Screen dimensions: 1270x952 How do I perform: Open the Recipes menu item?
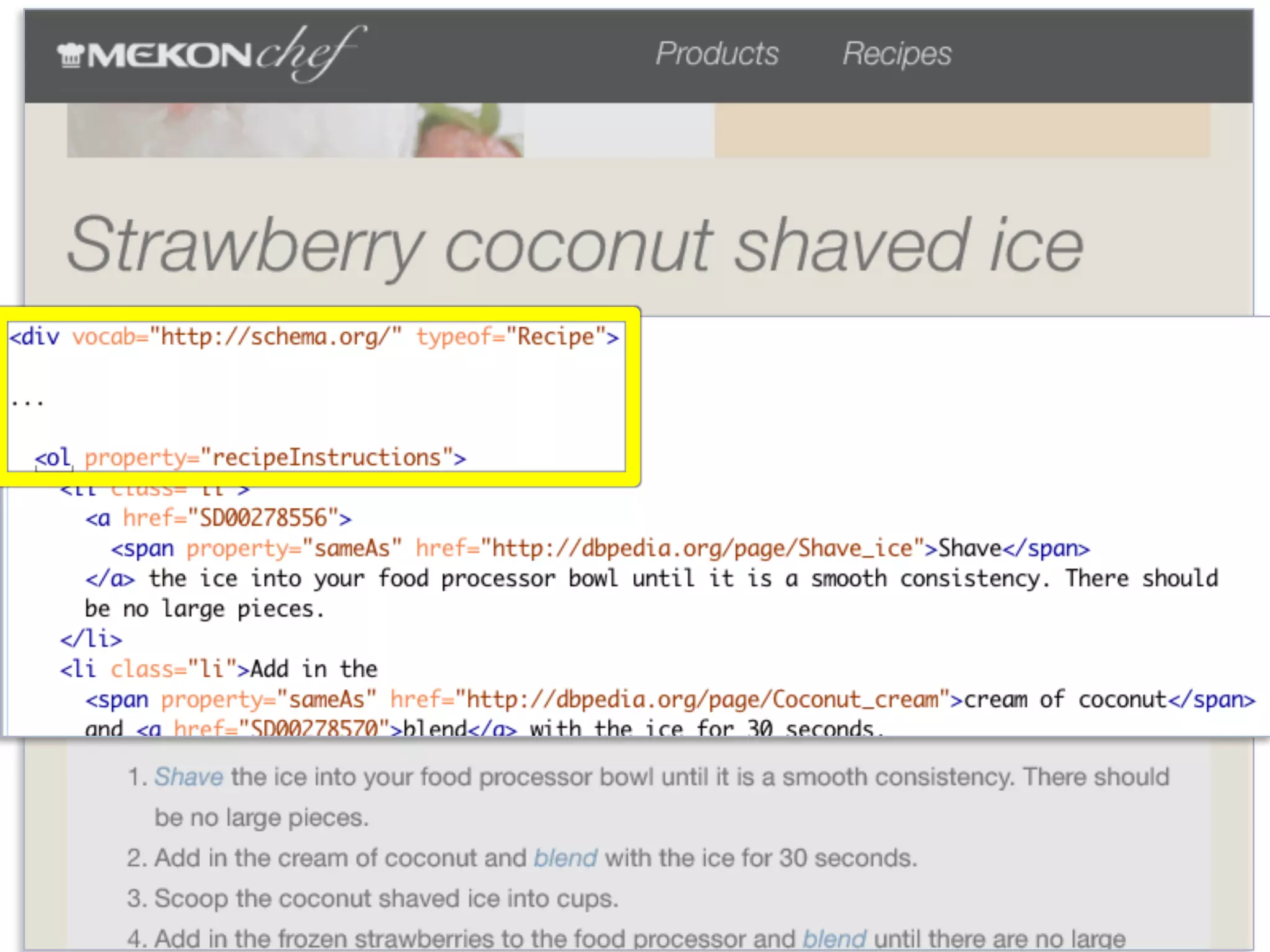pyautogui.click(x=897, y=54)
